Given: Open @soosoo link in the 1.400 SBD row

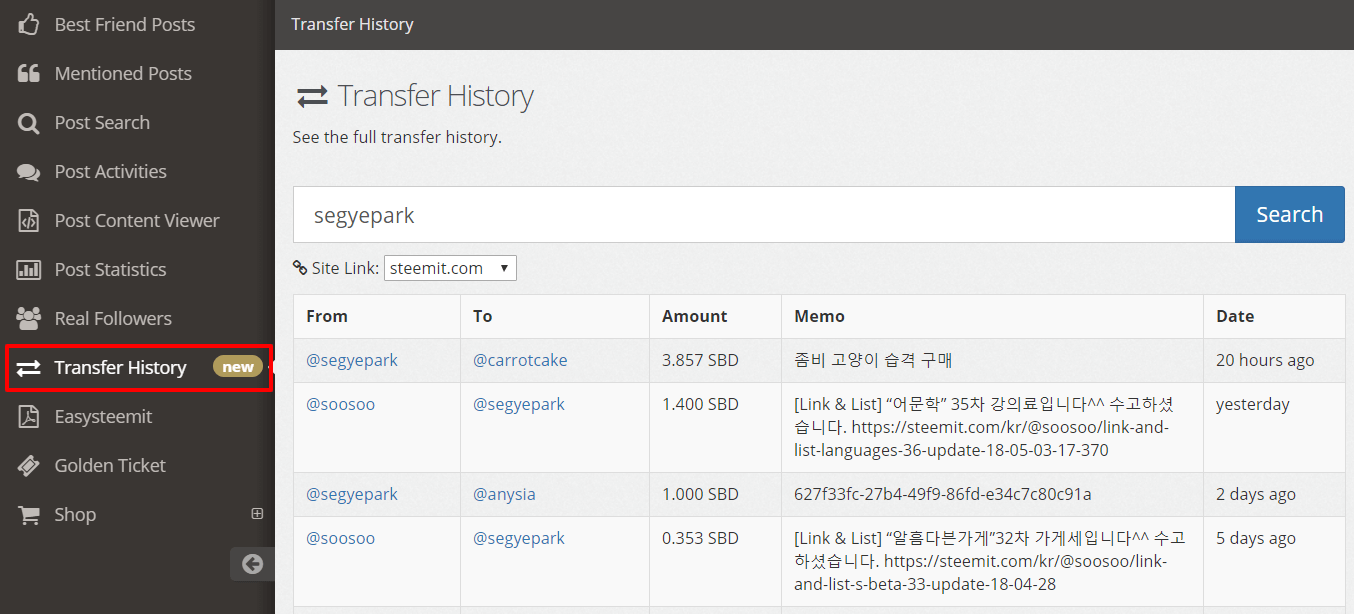Looking at the screenshot, I should coord(341,404).
